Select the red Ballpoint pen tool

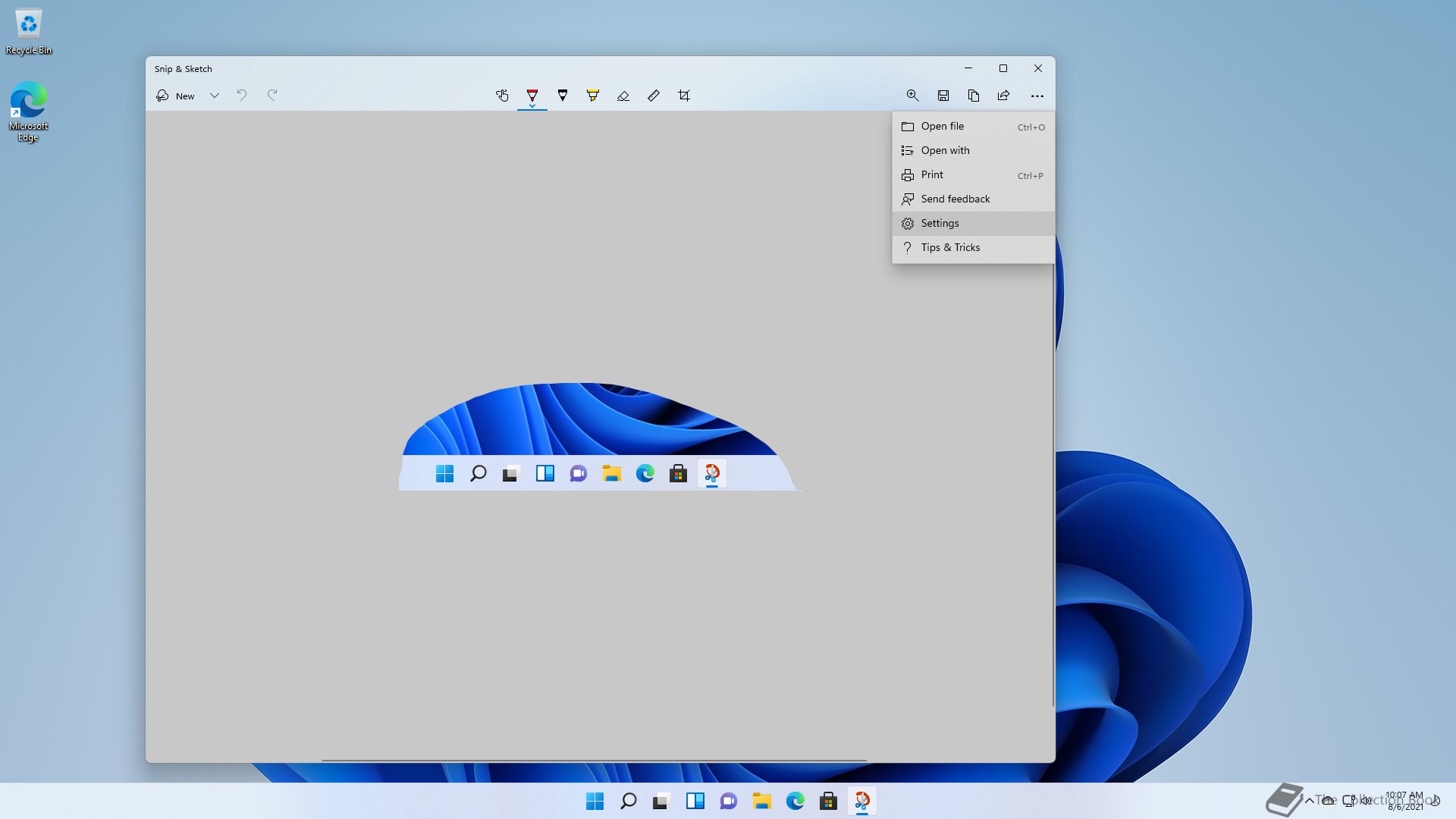point(532,94)
